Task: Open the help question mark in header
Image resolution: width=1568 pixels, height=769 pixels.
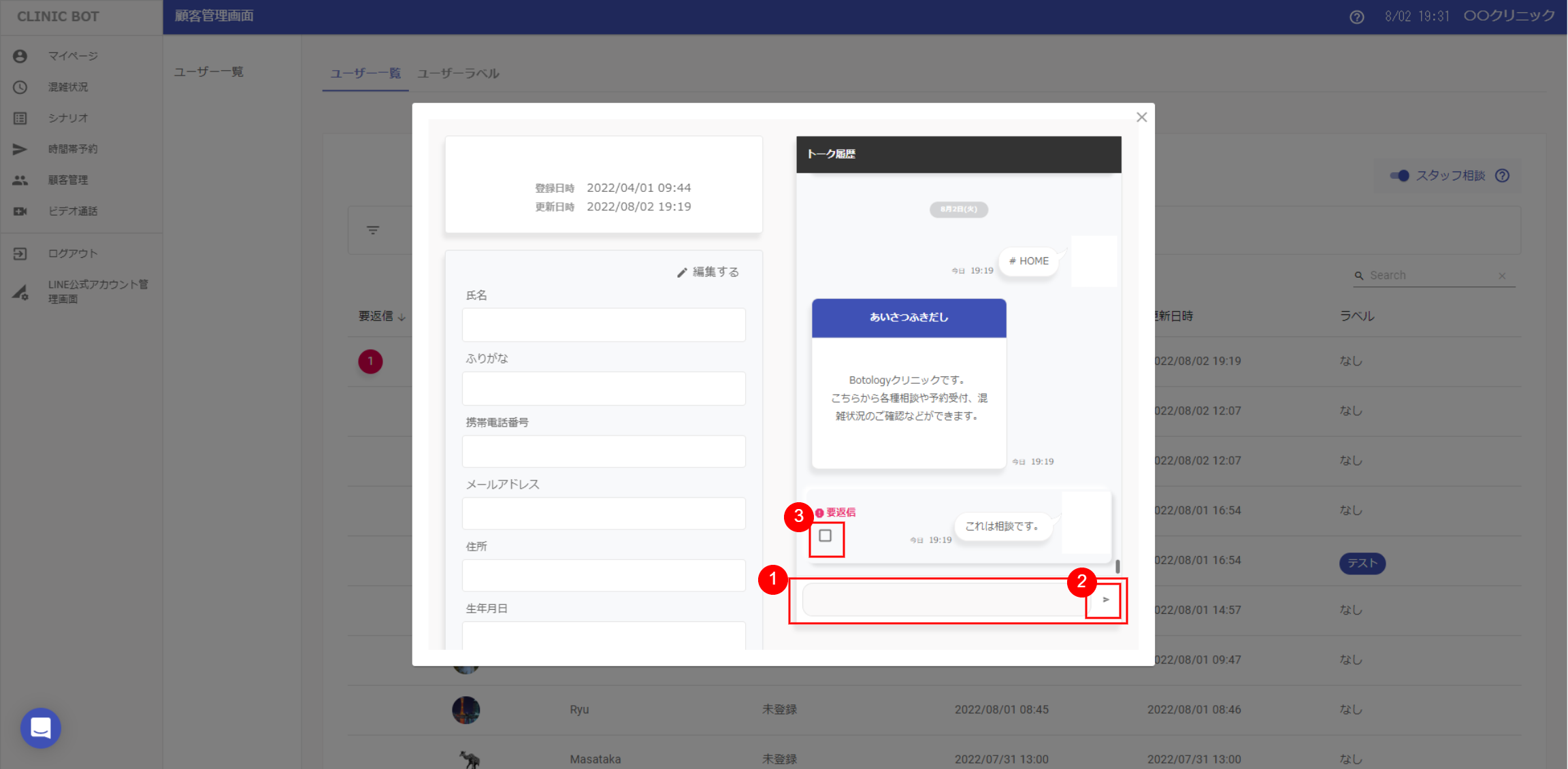Action: tap(1356, 17)
